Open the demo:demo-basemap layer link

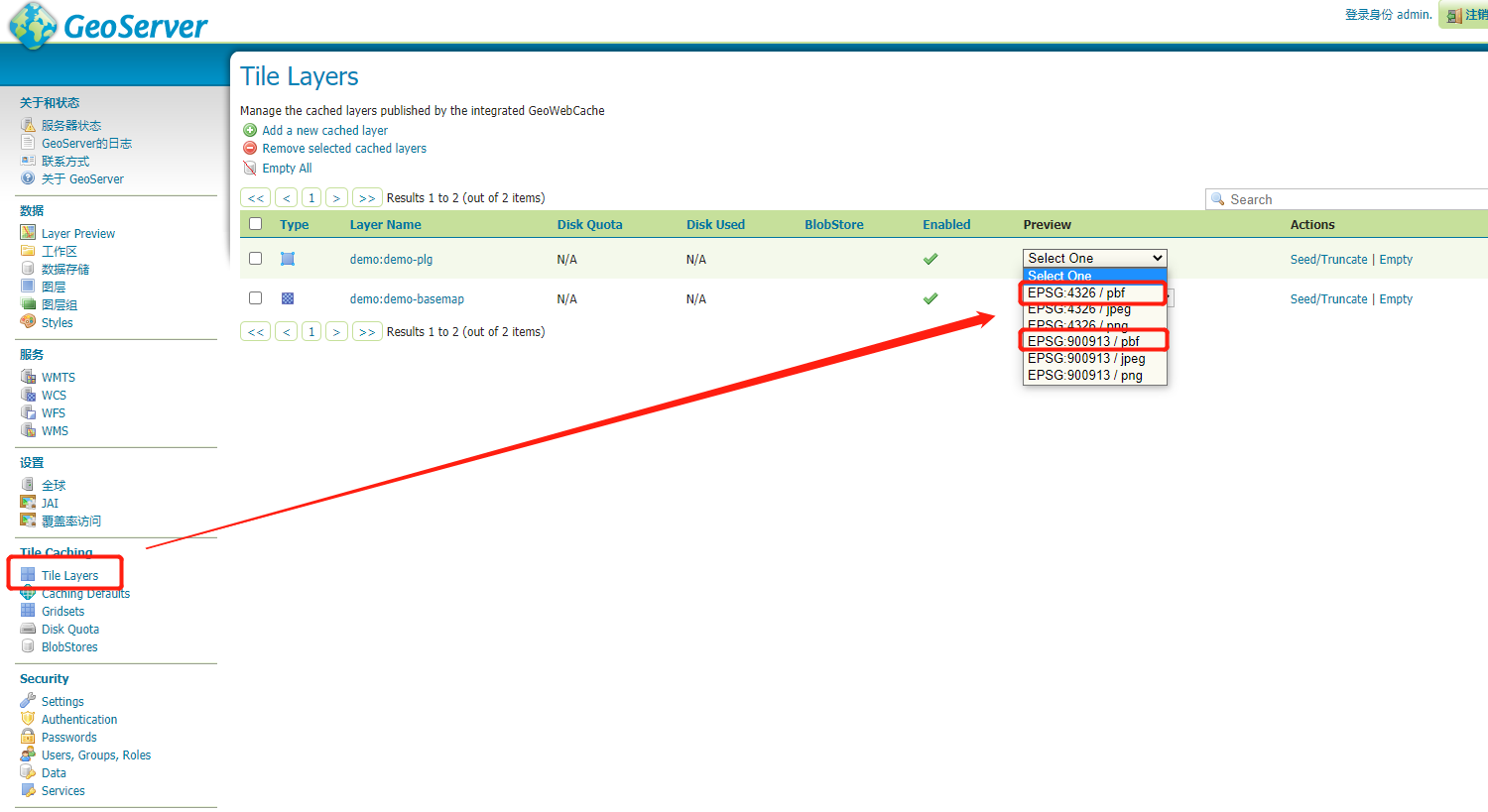[x=407, y=299]
